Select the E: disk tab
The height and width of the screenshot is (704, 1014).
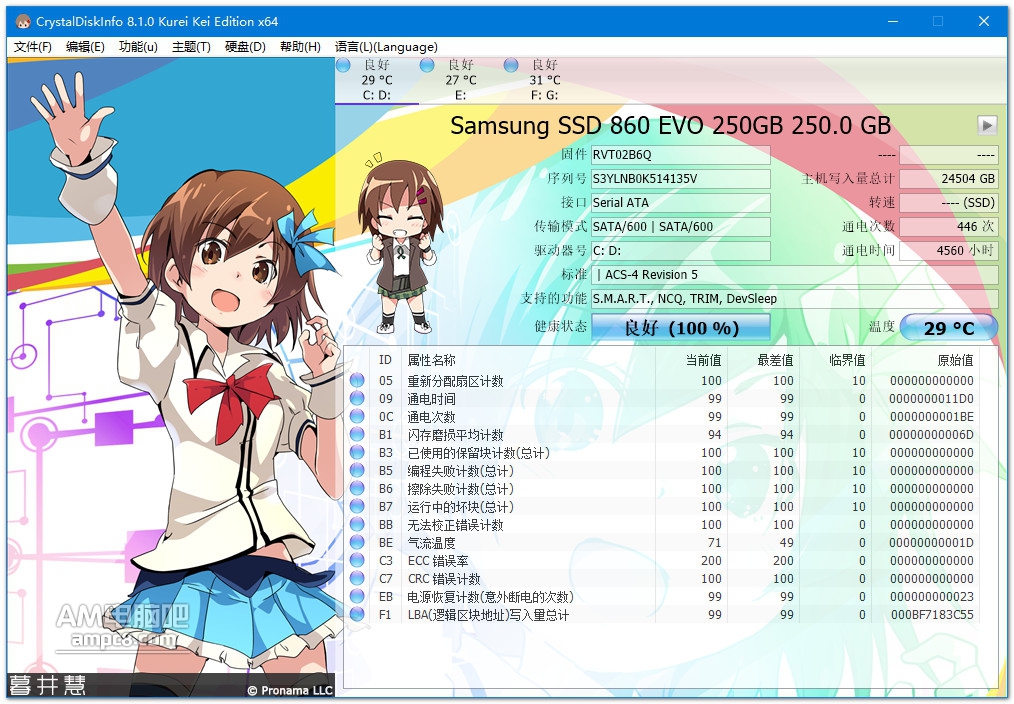461,80
